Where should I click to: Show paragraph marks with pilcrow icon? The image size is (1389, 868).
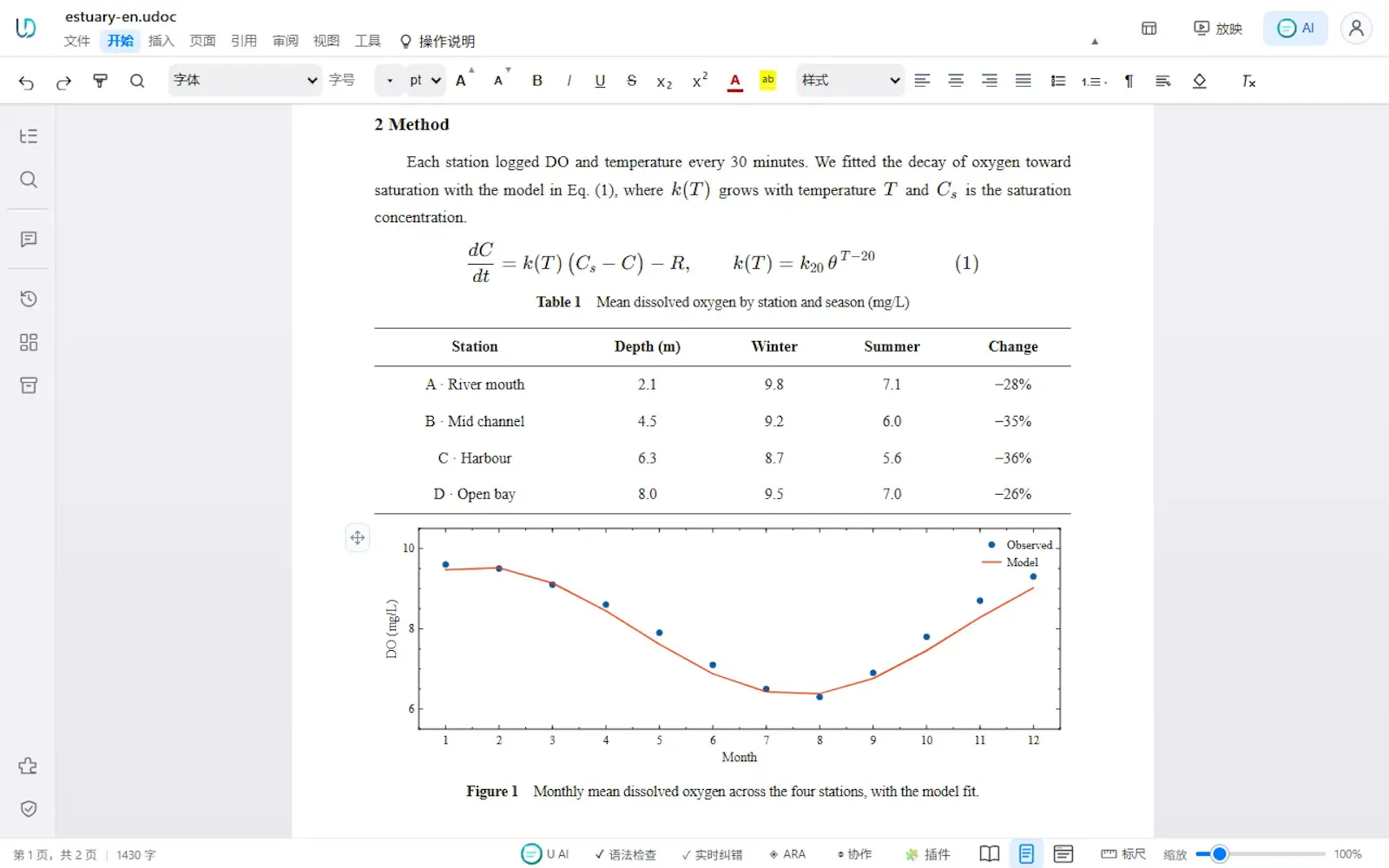coord(1129,81)
